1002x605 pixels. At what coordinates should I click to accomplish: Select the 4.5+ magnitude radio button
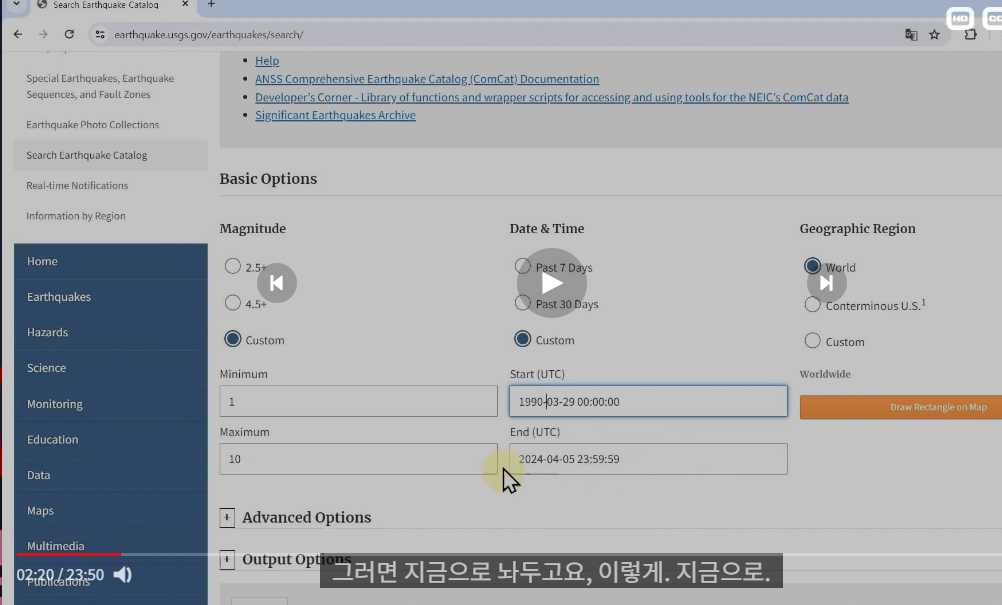[x=233, y=303]
